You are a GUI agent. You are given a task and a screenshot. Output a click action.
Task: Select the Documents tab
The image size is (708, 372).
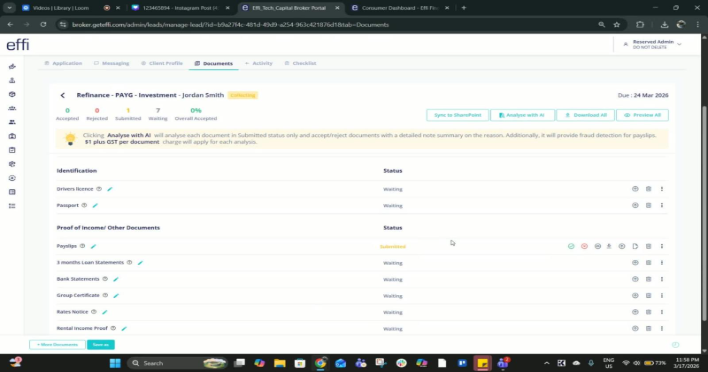(x=214, y=64)
